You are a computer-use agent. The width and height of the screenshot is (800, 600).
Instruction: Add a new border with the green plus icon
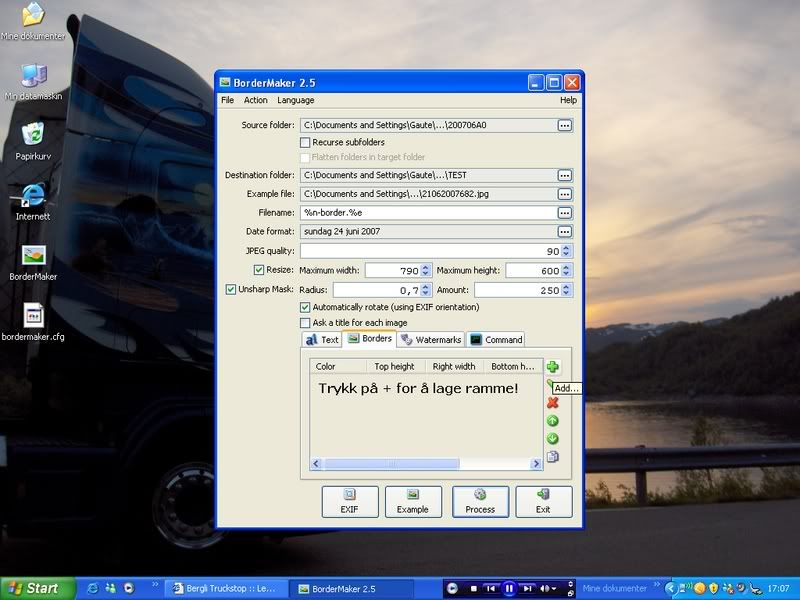click(553, 366)
